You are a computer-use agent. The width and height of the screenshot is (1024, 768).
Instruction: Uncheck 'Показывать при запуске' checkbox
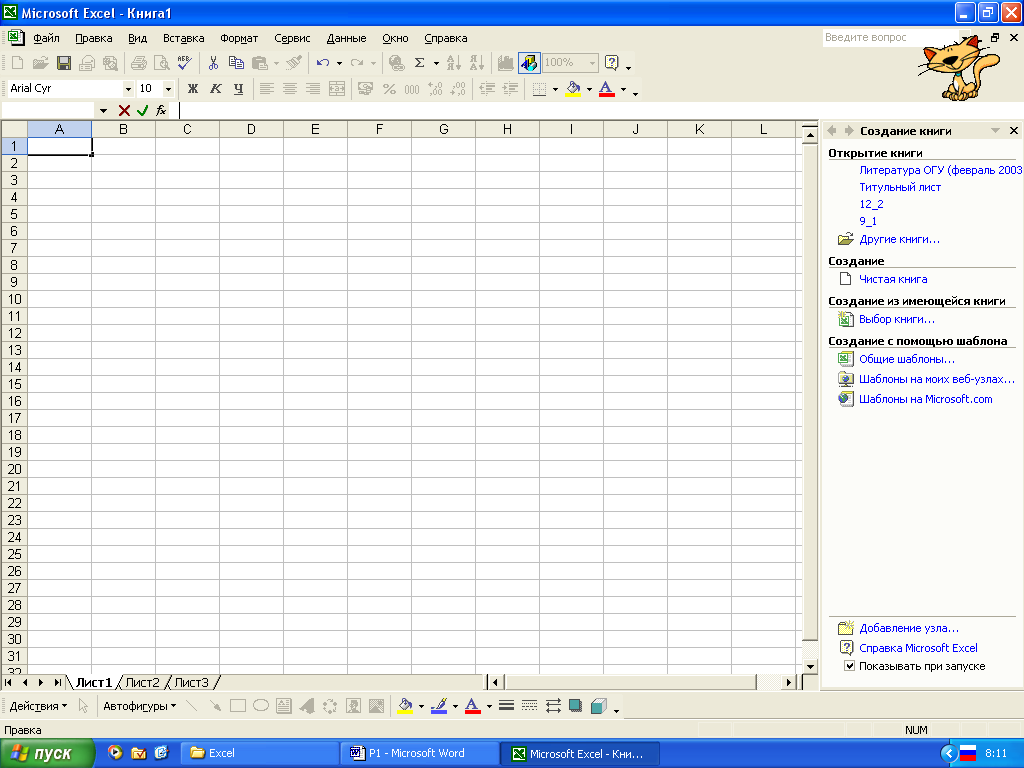tap(850, 666)
